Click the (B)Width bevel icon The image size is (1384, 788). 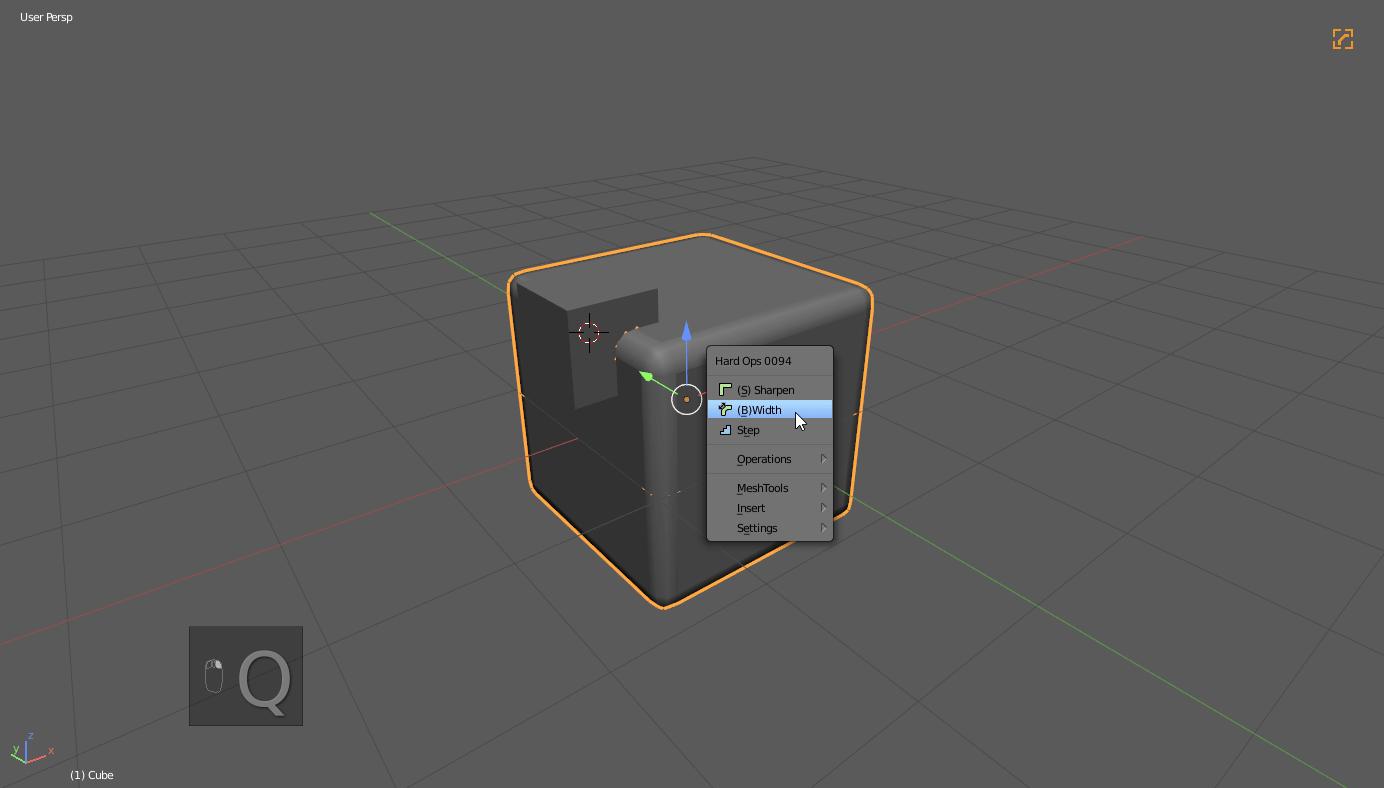pos(725,410)
